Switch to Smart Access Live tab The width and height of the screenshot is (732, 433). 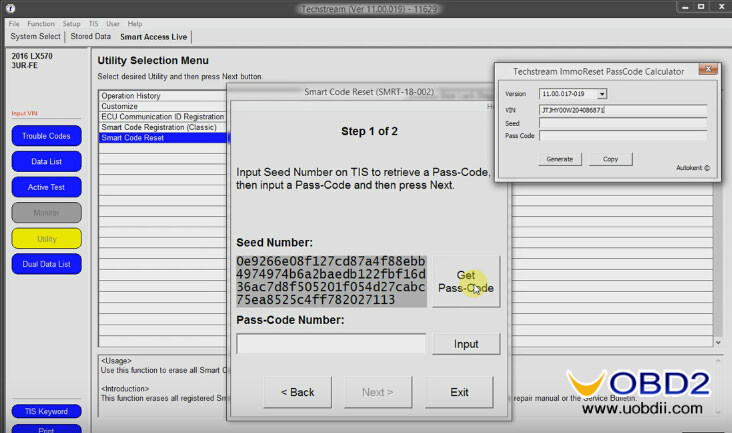click(154, 37)
